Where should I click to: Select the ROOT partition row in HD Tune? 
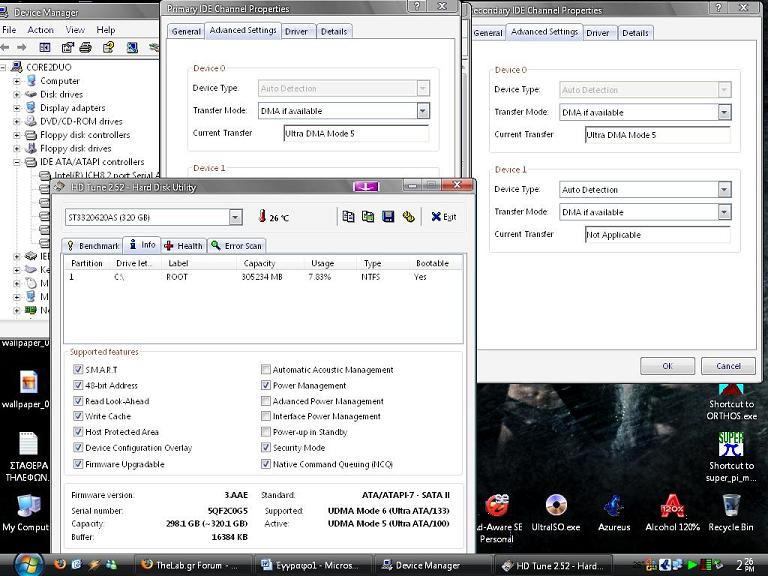click(x=263, y=277)
